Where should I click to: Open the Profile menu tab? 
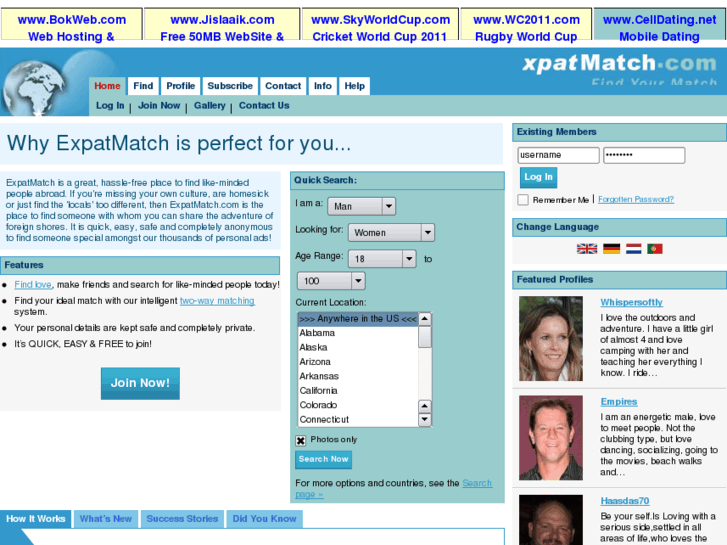coord(181,86)
